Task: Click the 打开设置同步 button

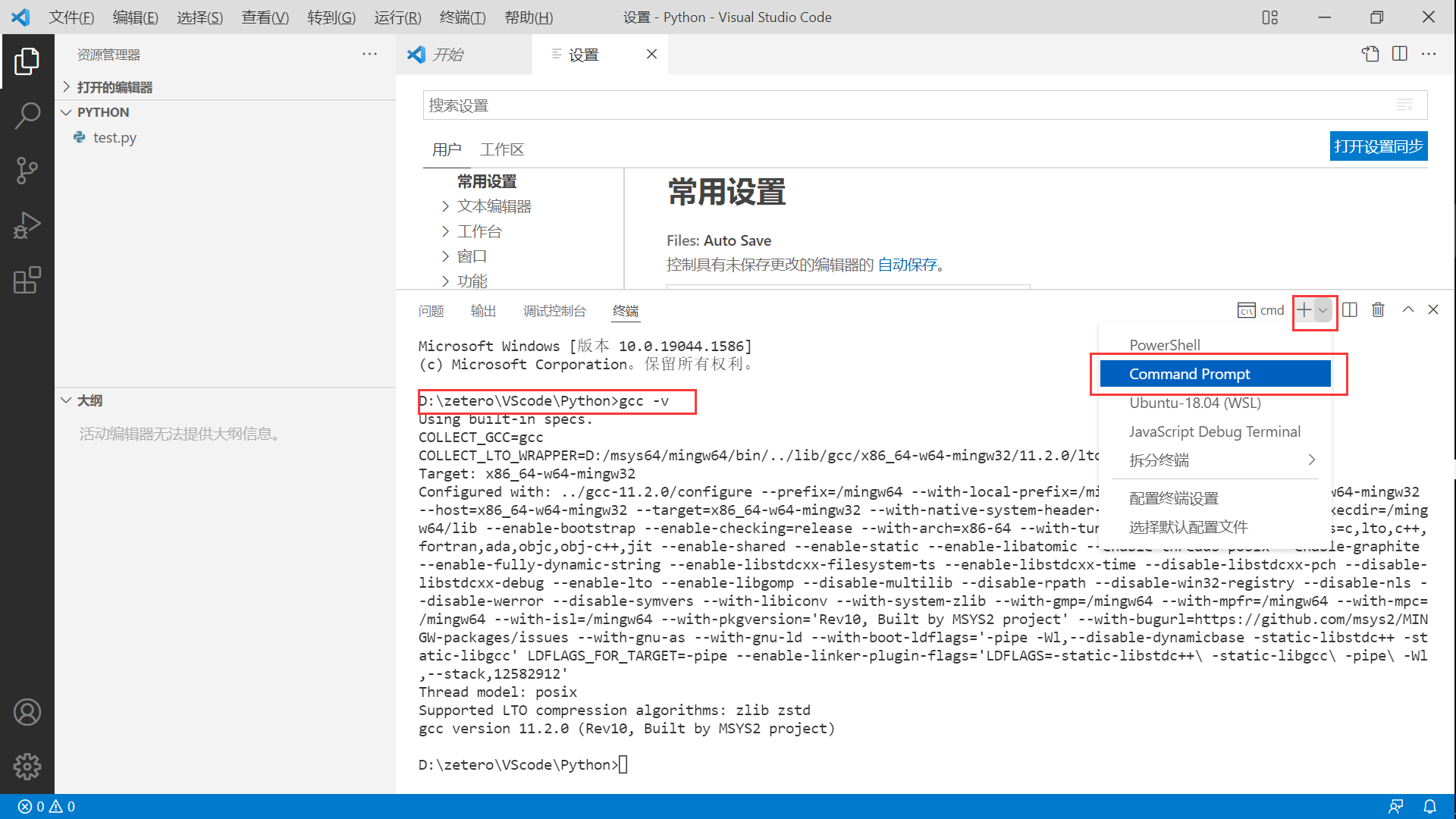Action: click(x=1378, y=146)
